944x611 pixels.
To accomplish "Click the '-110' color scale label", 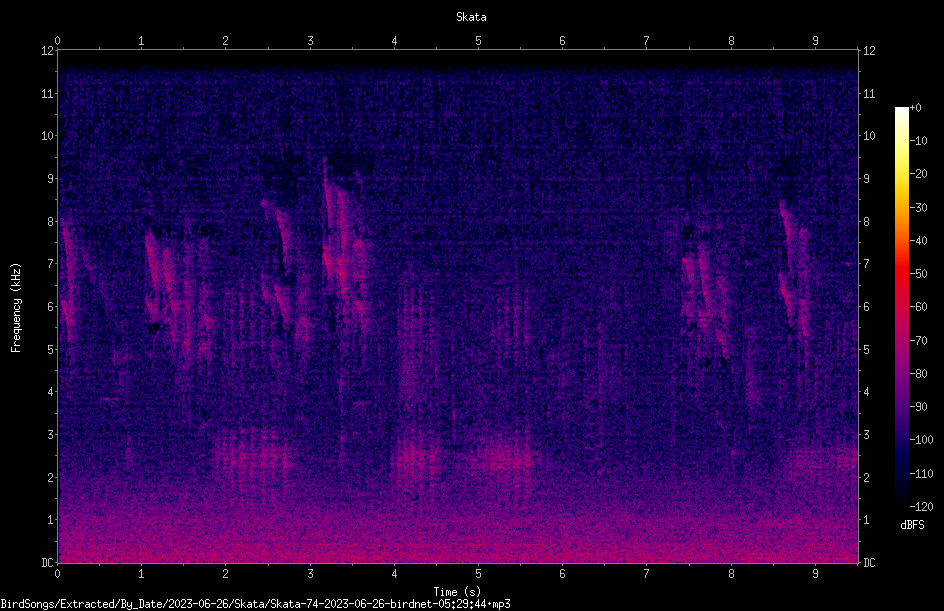I will click(921, 474).
